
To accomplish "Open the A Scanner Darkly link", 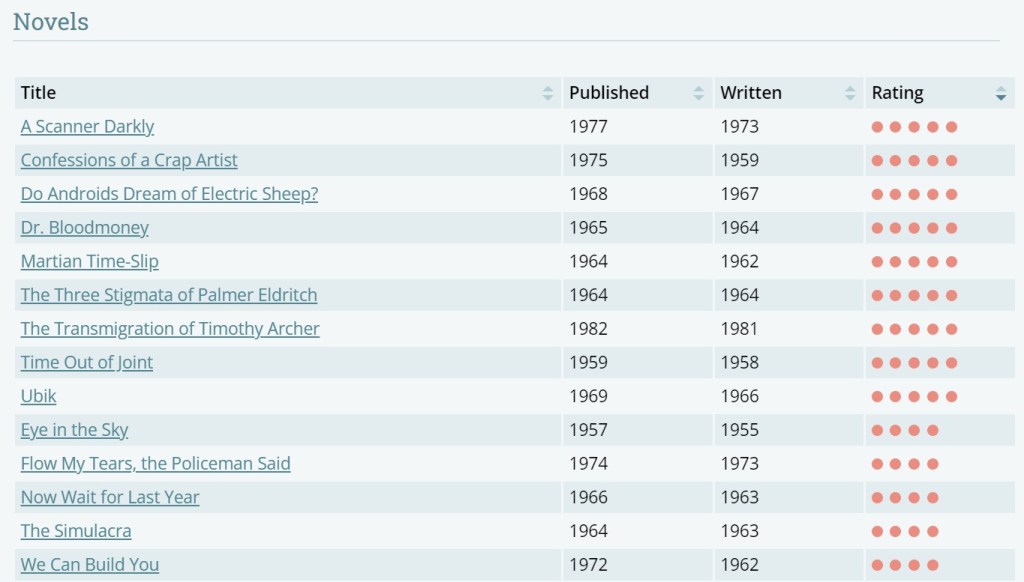I will pyautogui.click(x=87, y=127).
